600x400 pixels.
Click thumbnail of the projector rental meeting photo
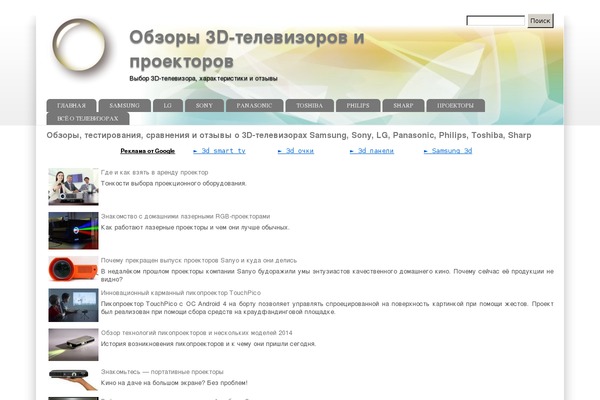pos(73,187)
